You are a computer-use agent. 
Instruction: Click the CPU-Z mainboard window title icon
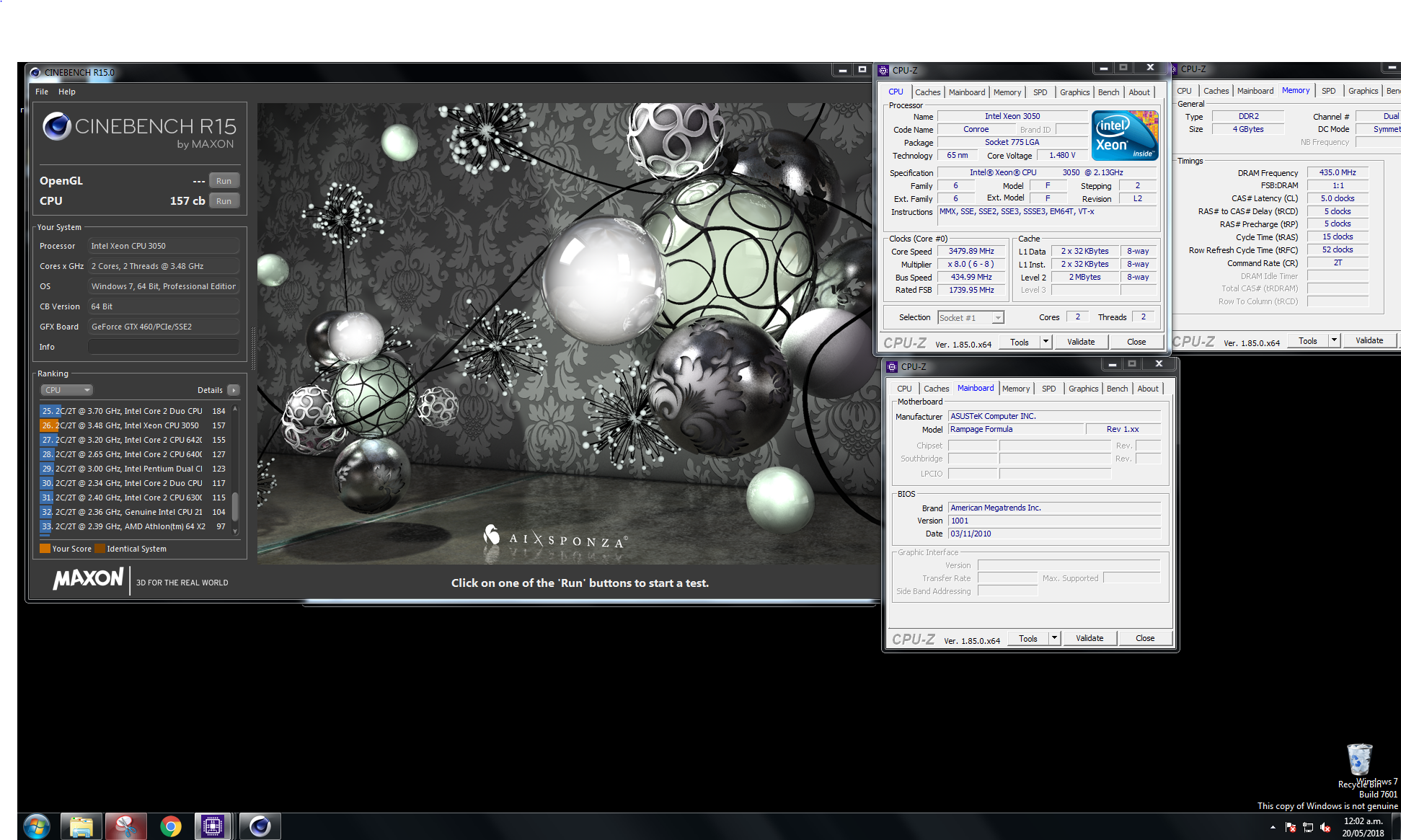pos(892,366)
